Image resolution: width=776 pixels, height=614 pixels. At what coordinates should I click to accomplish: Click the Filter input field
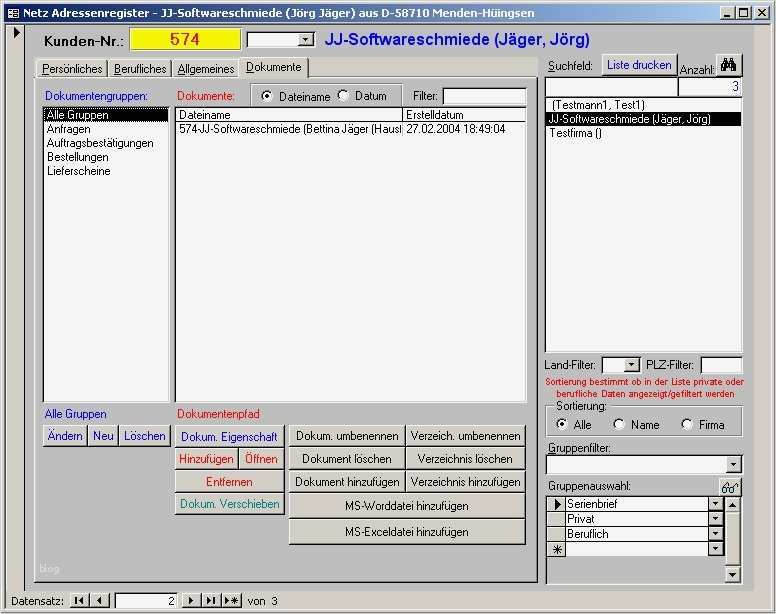coord(485,96)
